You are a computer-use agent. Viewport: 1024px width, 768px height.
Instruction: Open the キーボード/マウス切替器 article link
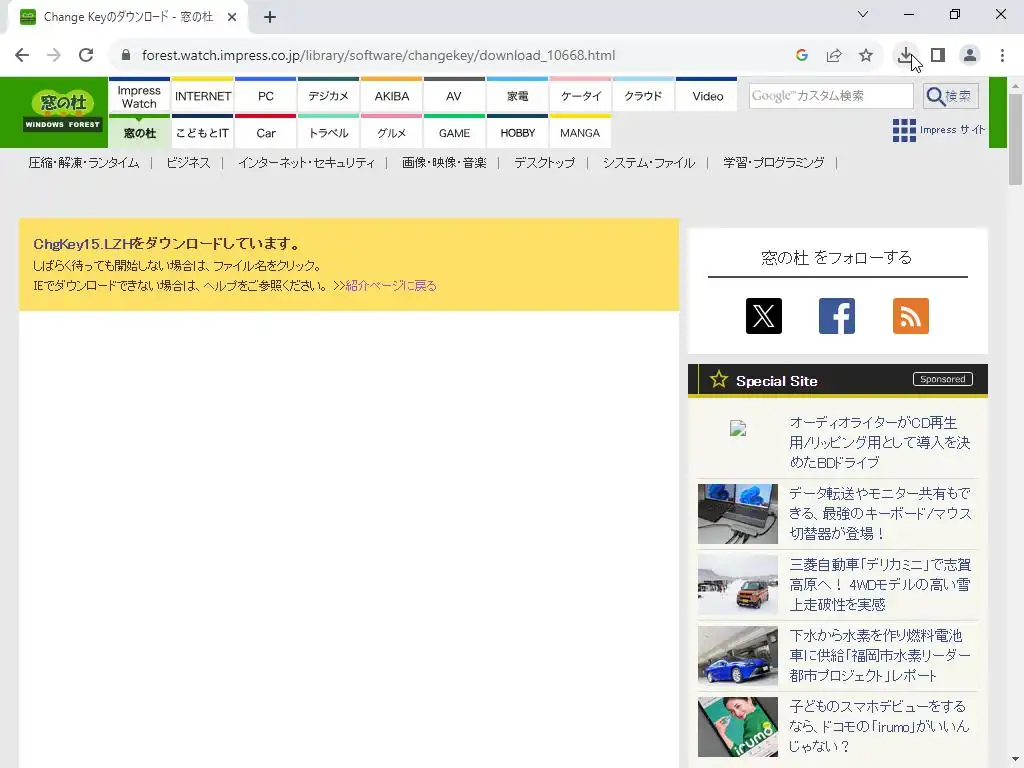(880, 513)
